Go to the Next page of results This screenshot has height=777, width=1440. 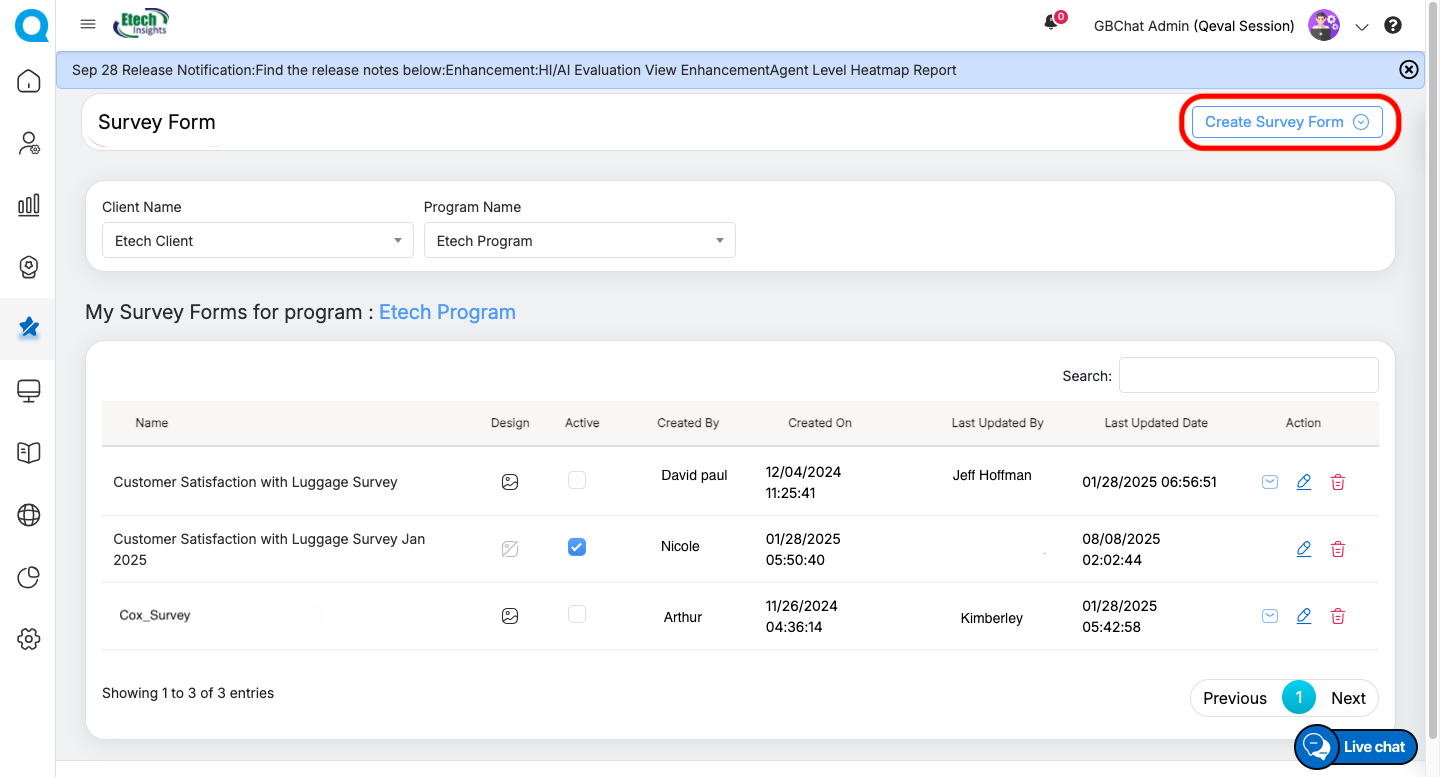1347,698
